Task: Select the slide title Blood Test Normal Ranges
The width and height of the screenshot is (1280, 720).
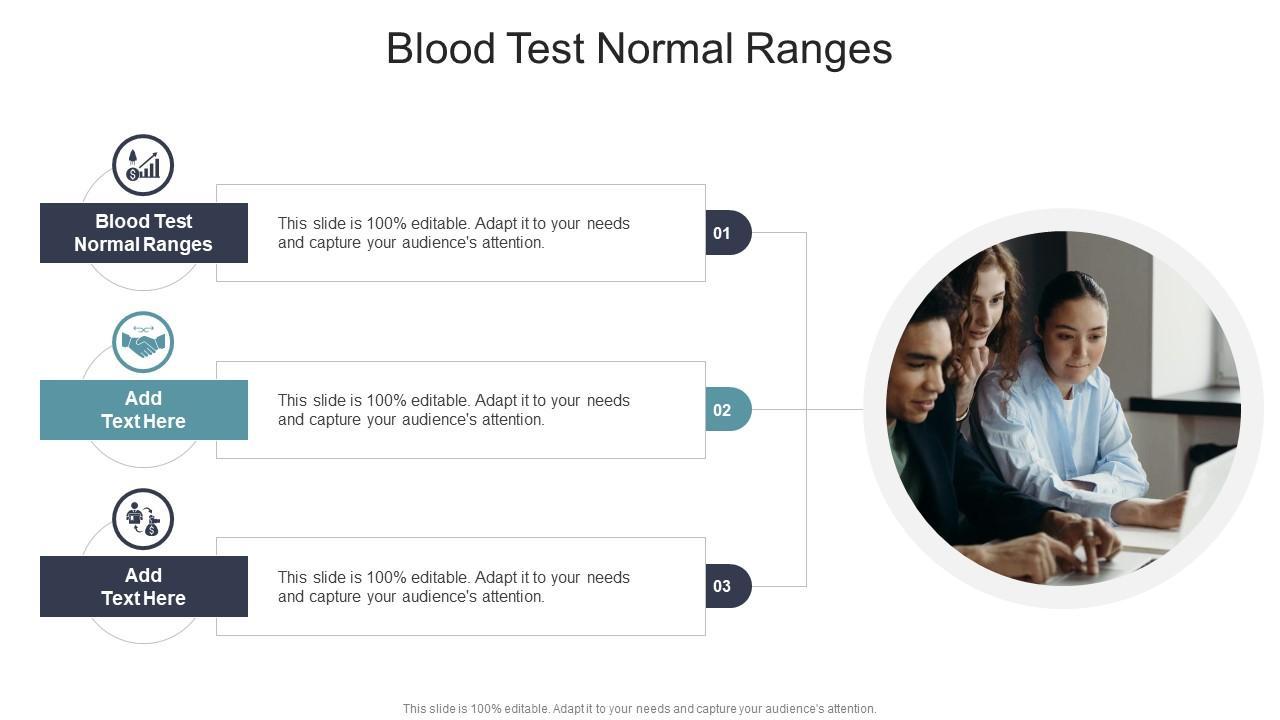Action: pyautogui.click(x=639, y=49)
